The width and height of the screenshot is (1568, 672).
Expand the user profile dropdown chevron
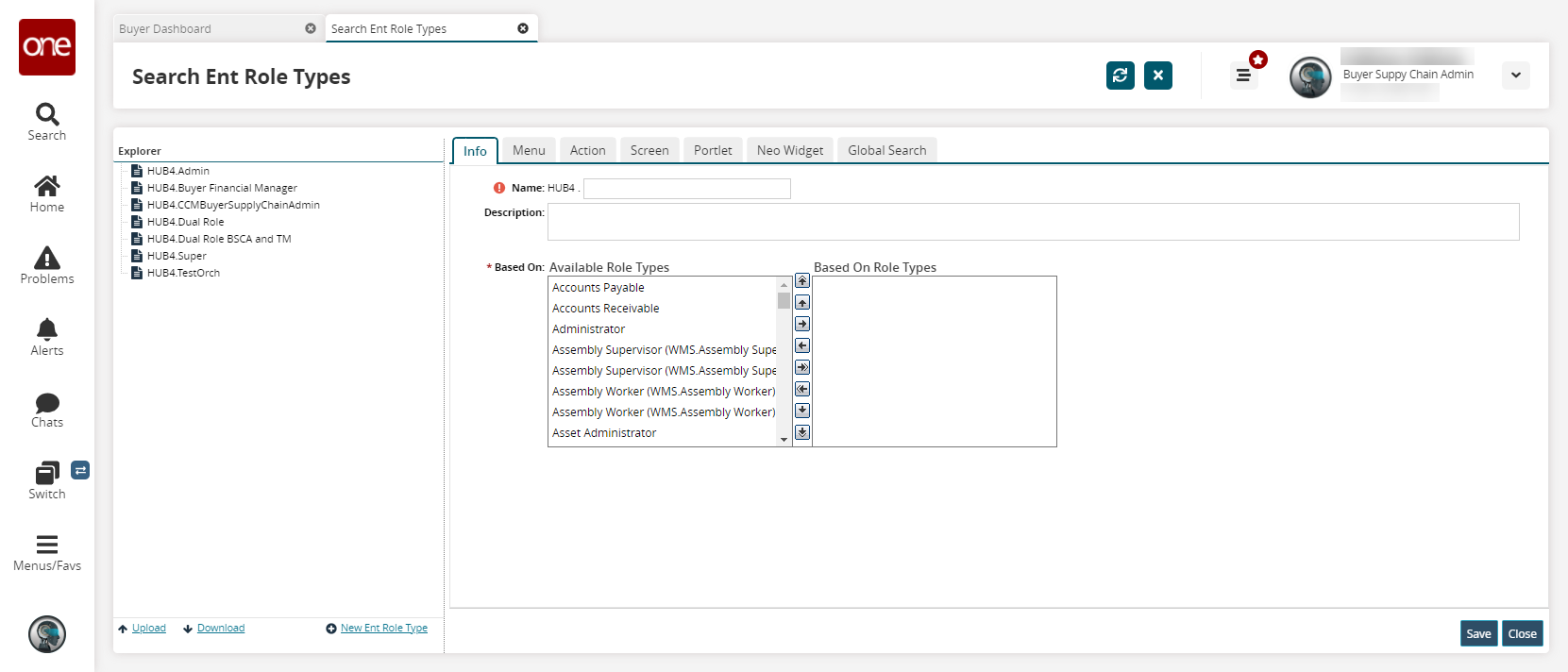(1515, 76)
